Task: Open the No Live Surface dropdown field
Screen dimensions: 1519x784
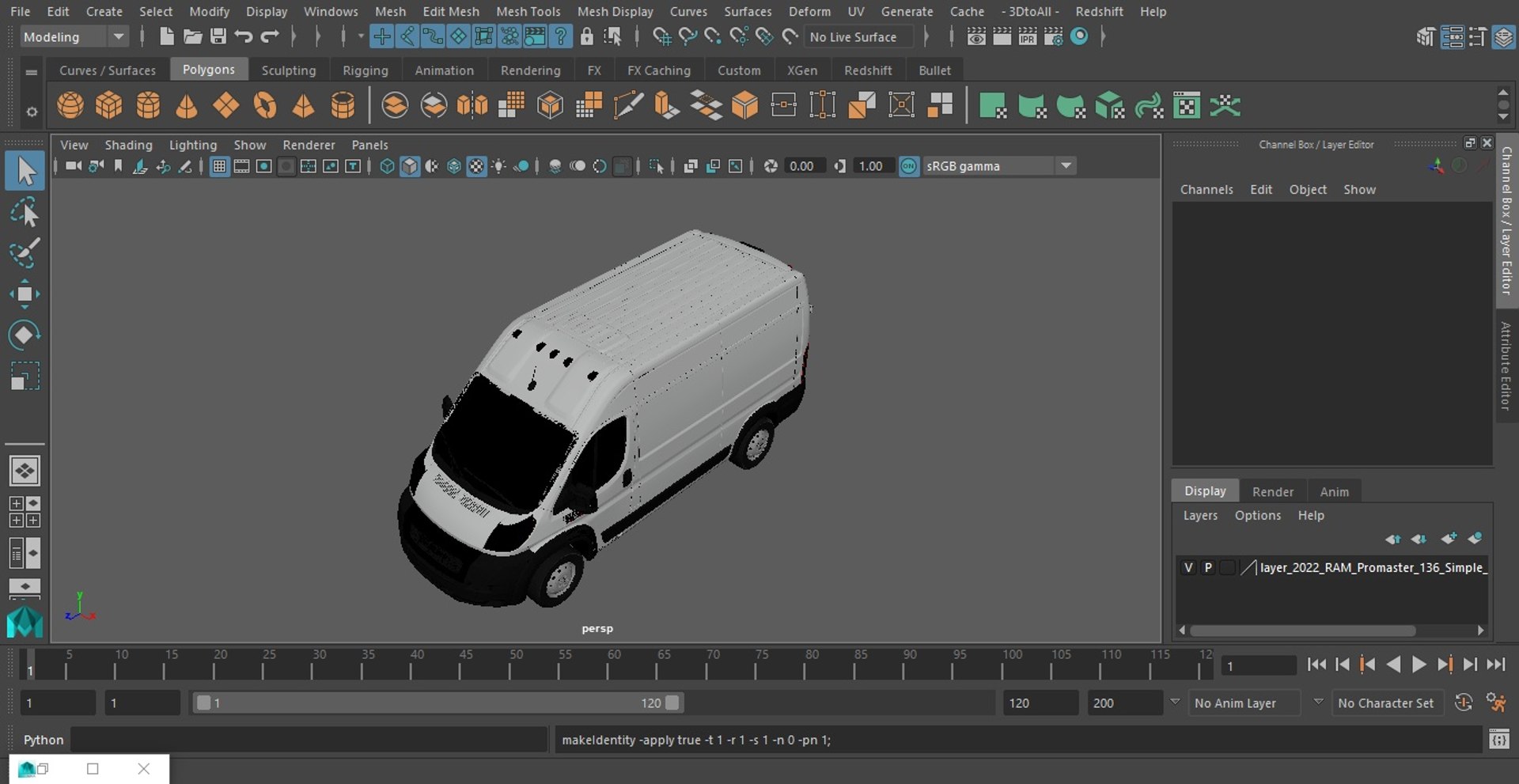Action: pos(859,36)
